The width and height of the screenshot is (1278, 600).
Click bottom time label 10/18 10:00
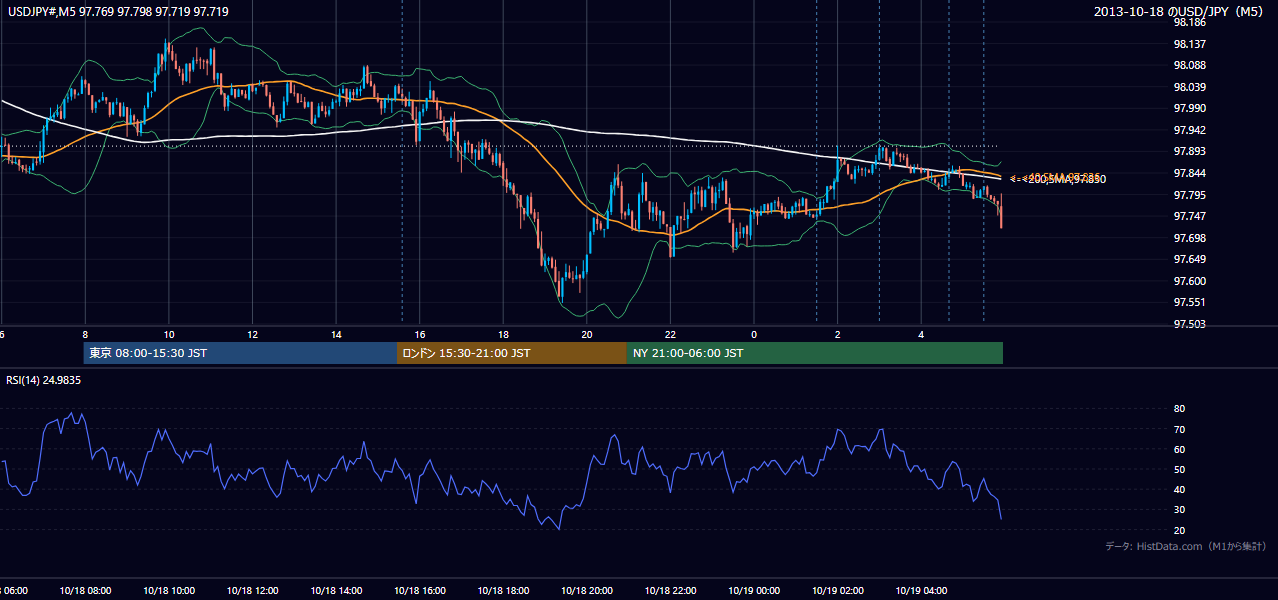click(169, 590)
